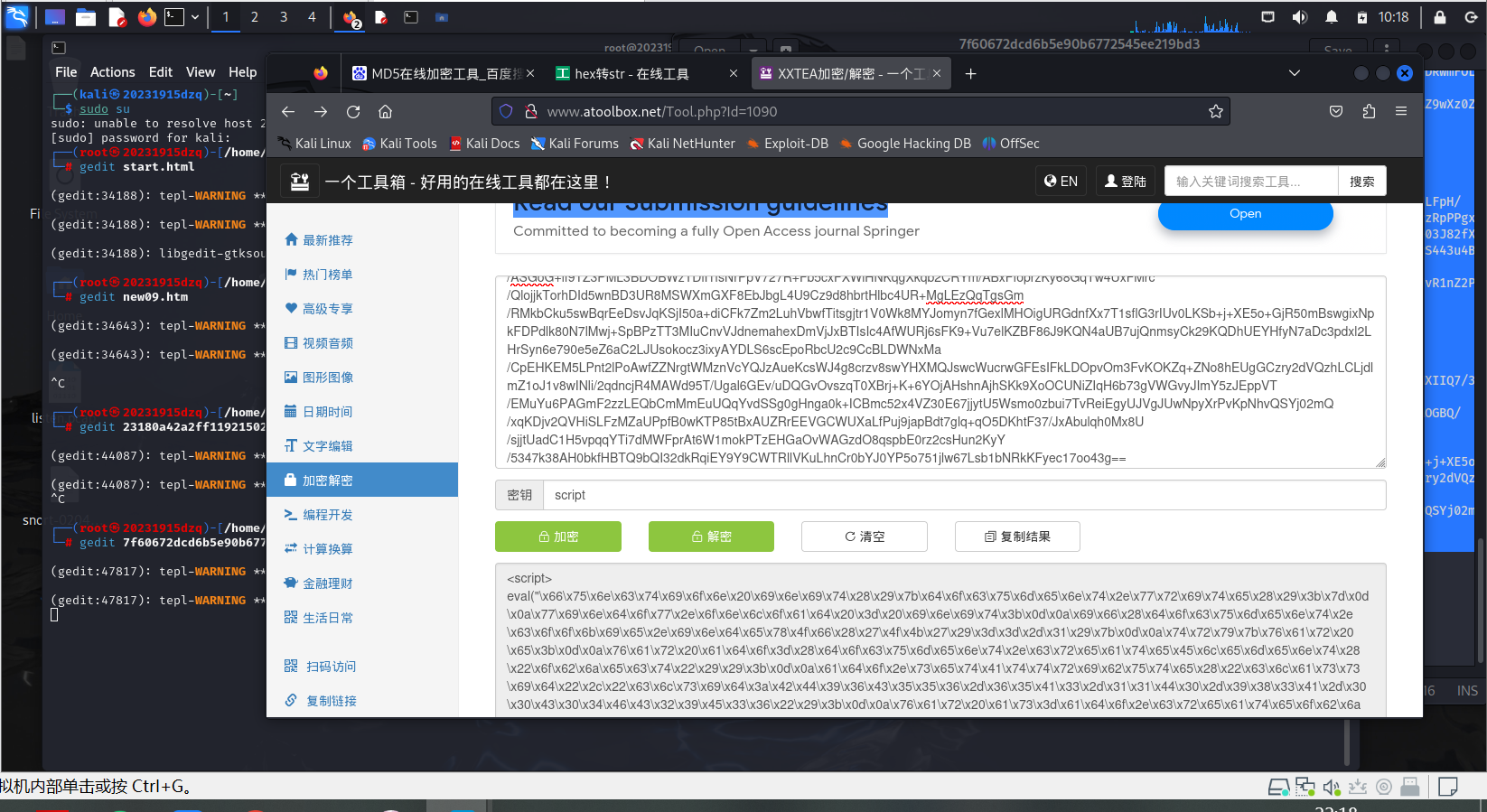The width and height of the screenshot is (1487, 812).
Task: Open the Firefox extensions icon
Action: pyautogui.click(x=1369, y=111)
